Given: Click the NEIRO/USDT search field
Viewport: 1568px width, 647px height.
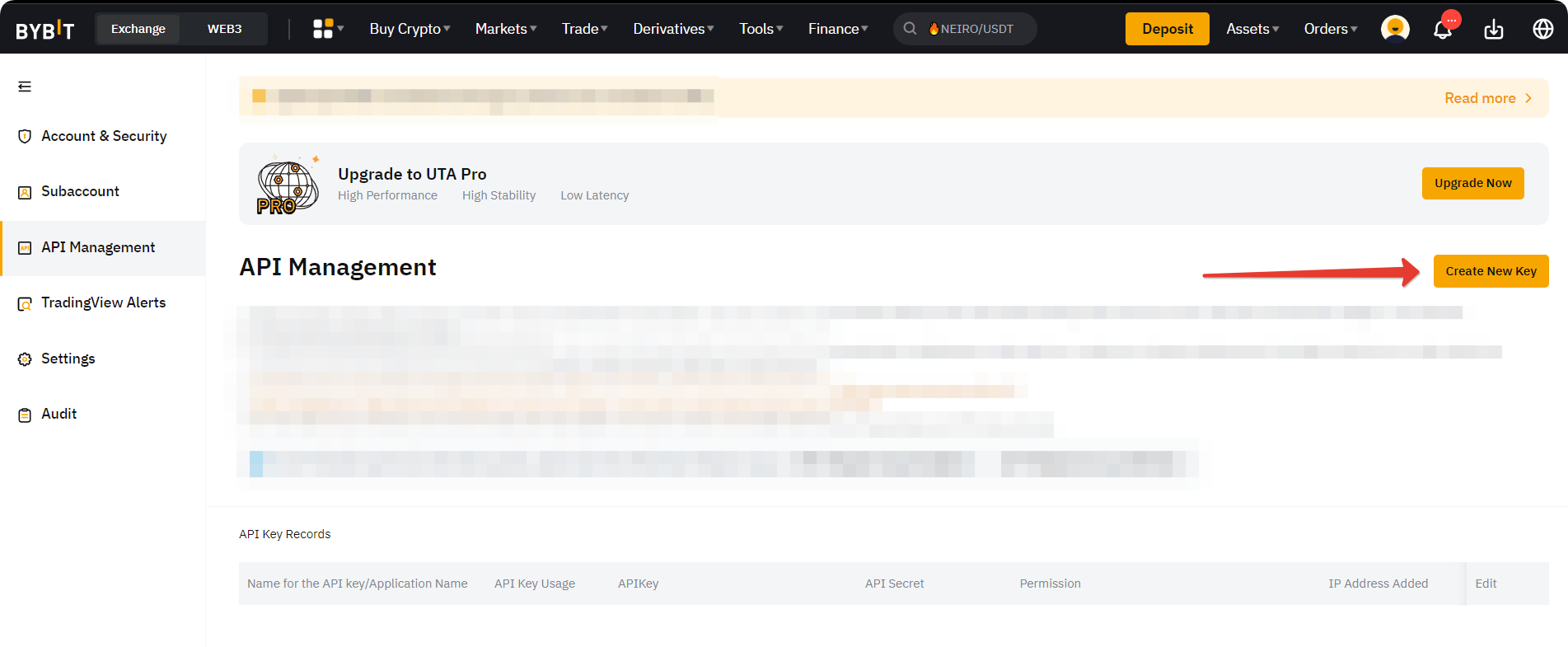Looking at the screenshot, I should click(966, 29).
